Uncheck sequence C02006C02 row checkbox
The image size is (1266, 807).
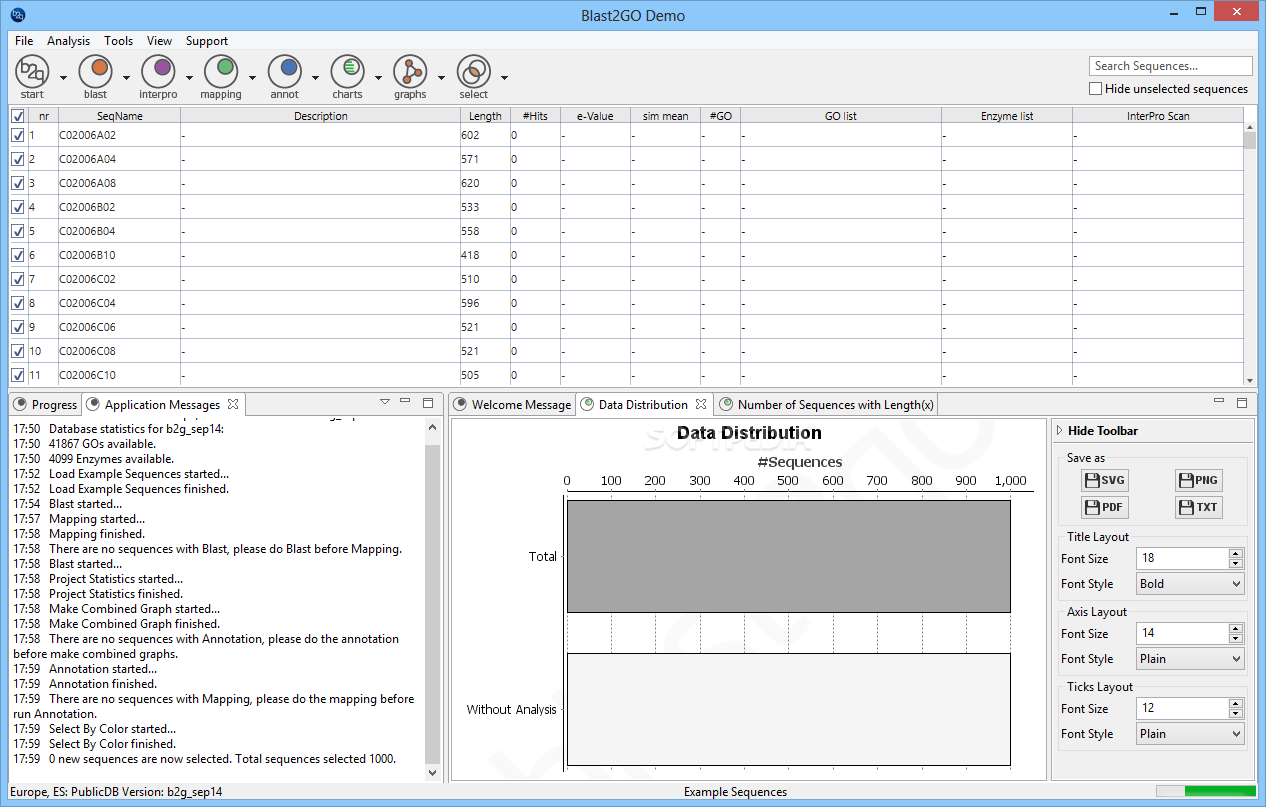pos(18,279)
